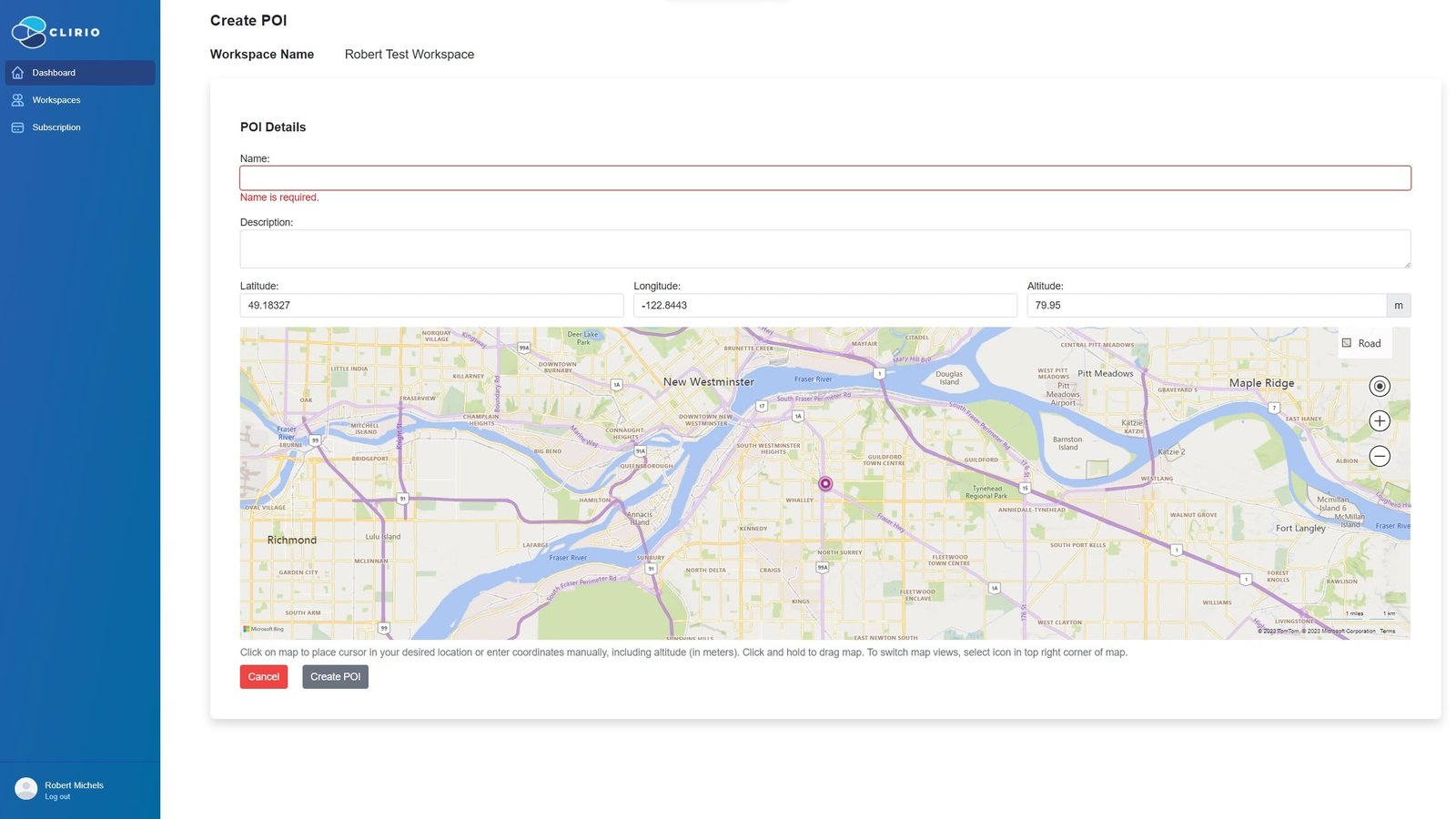Click the Cancel button
1456x819 pixels.
point(264,677)
